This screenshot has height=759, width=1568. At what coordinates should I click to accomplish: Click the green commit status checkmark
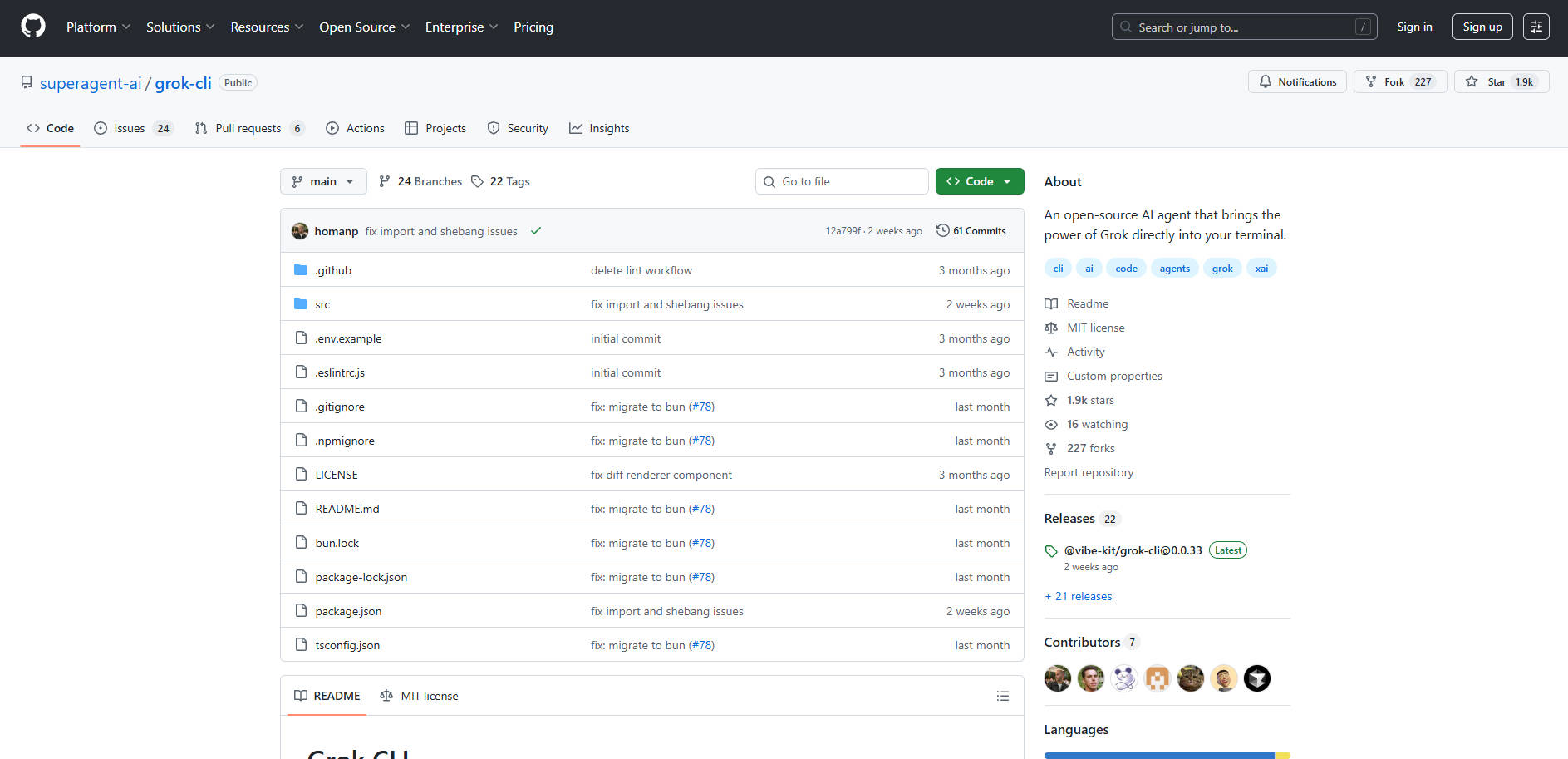pos(536,231)
